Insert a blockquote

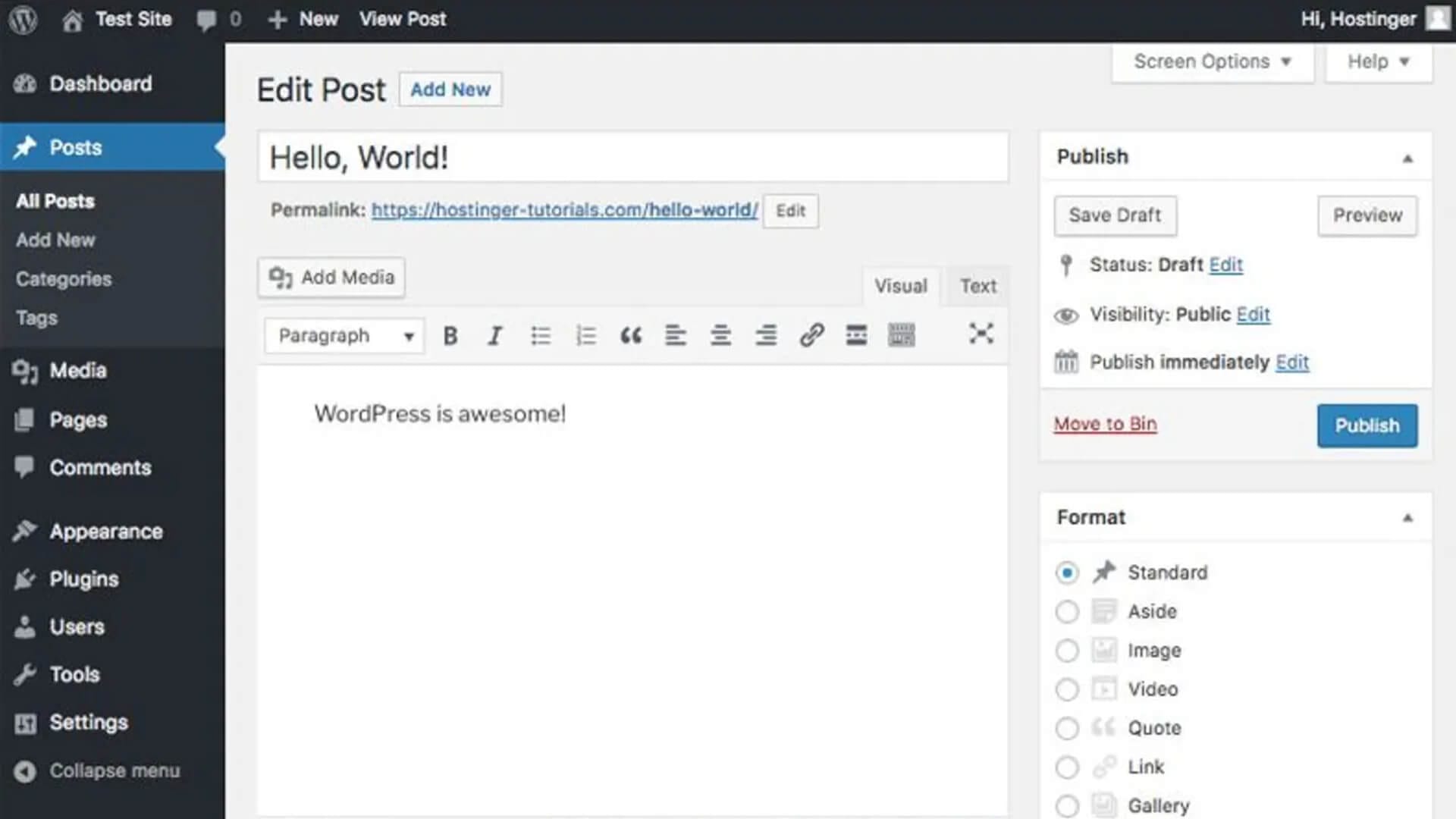631,334
